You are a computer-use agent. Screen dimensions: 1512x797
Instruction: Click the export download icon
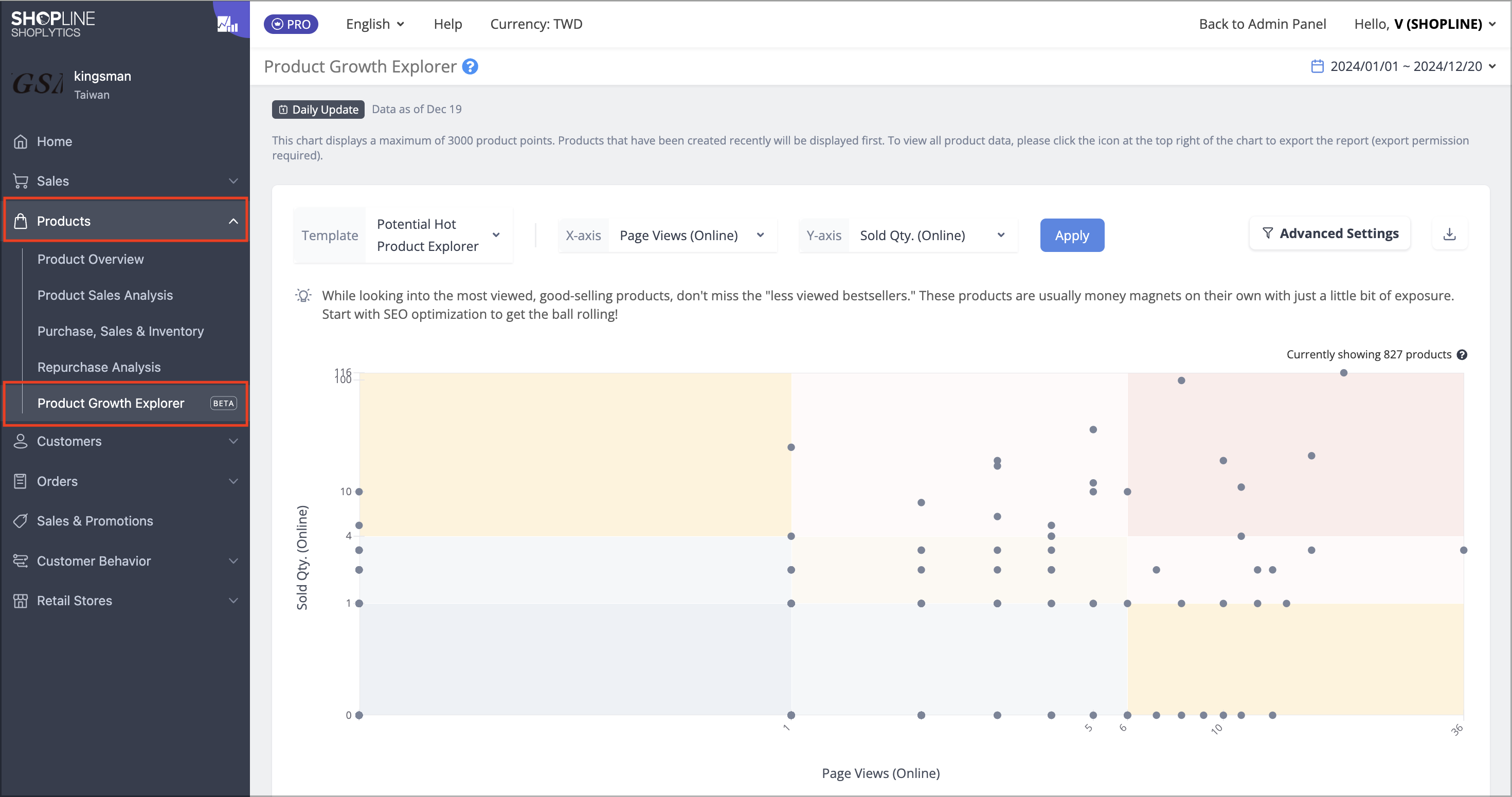coord(1449,234)
